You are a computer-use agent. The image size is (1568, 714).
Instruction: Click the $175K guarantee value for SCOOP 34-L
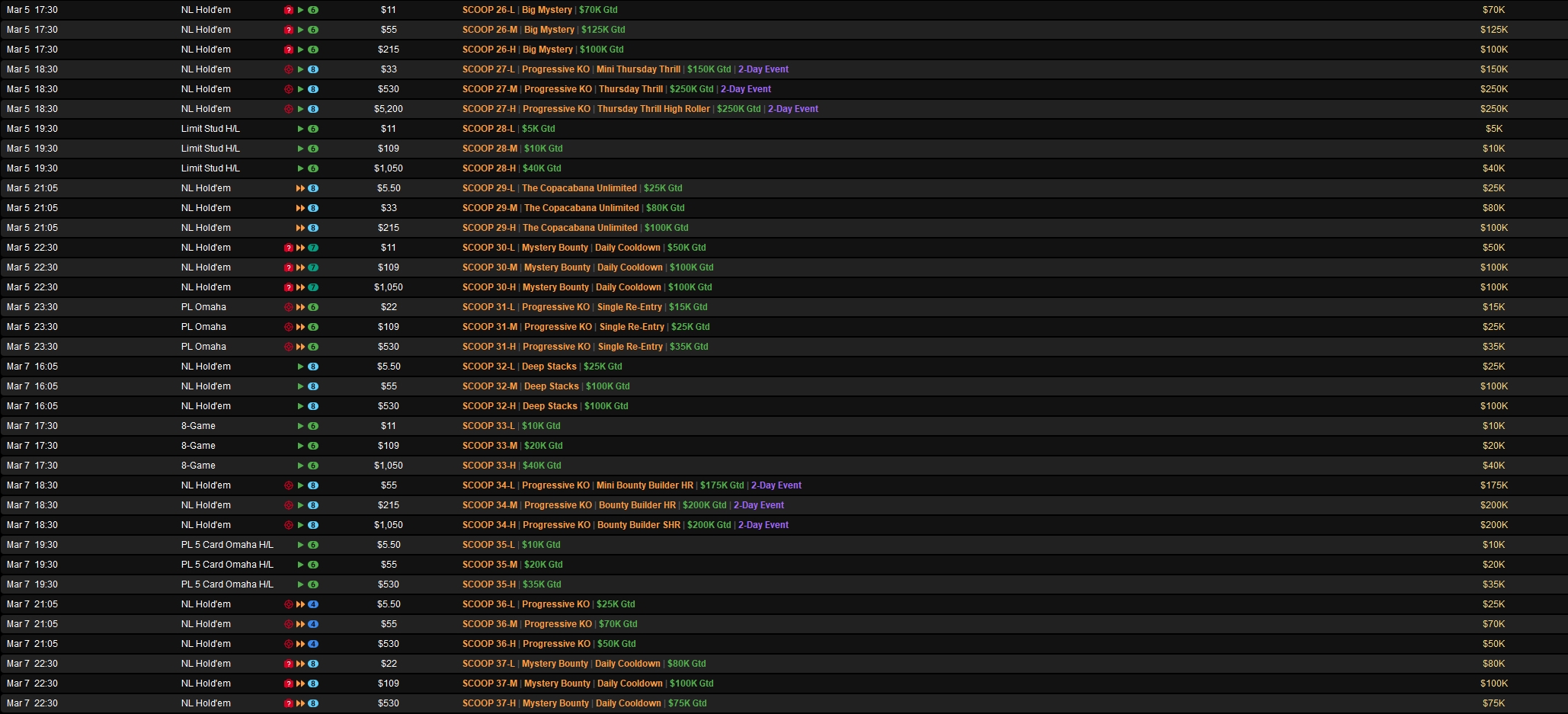(x=1493, y=485)
